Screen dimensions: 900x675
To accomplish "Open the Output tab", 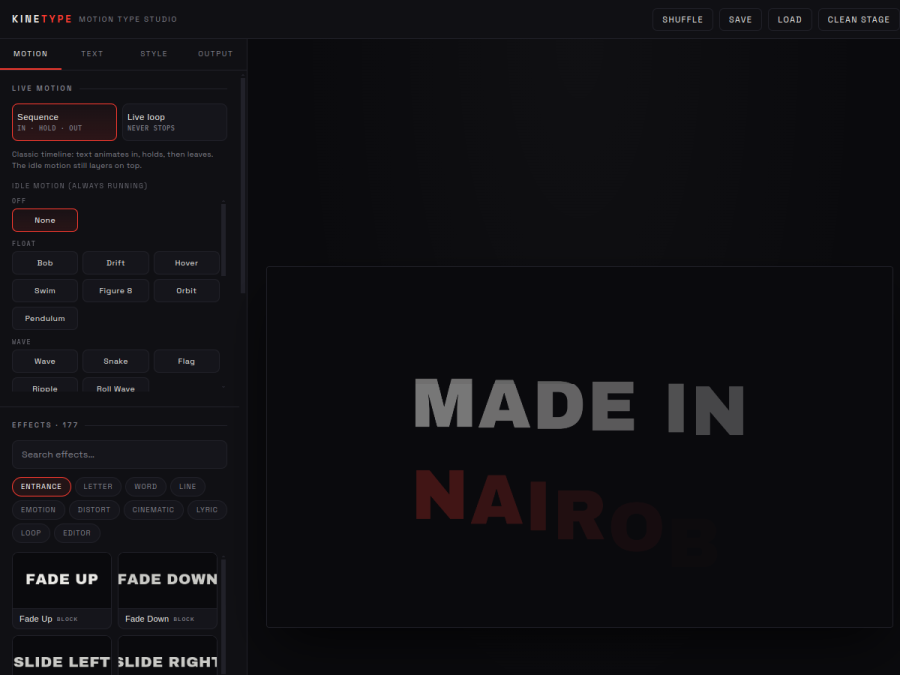I will (x=215, y=54).
